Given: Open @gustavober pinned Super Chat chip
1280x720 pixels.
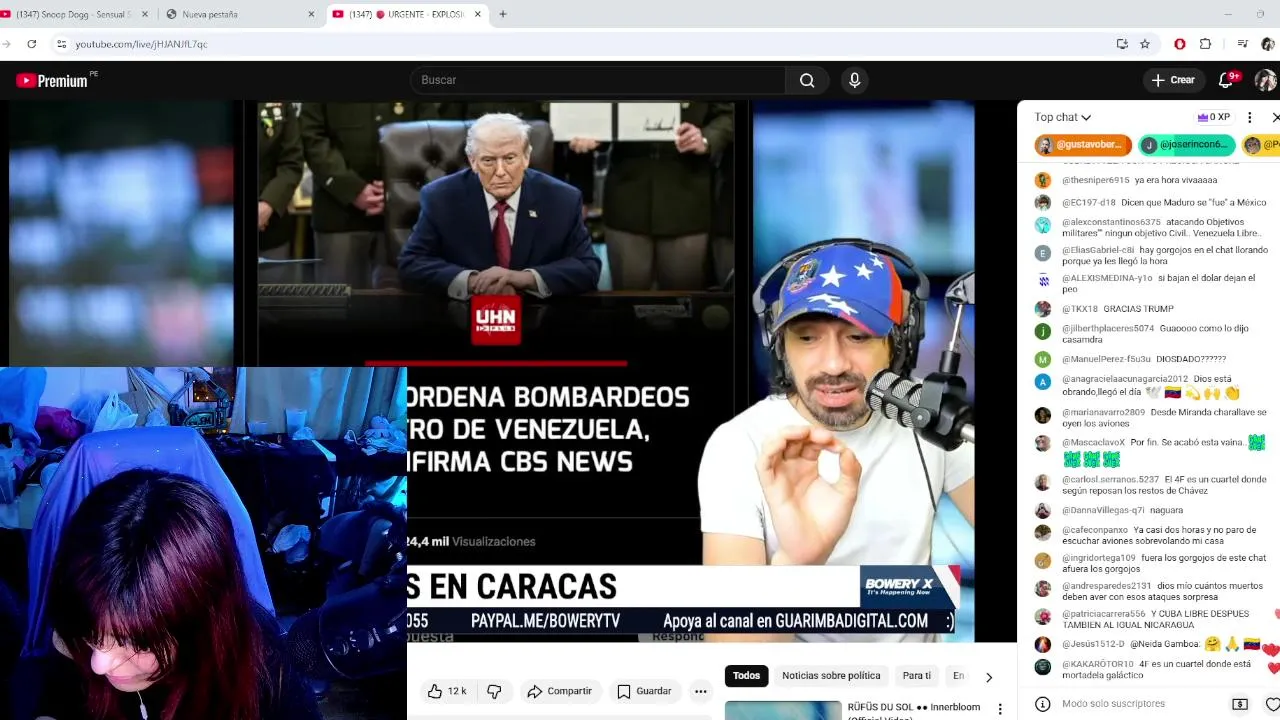Looking at the screenshot, I should (1084, 145).
